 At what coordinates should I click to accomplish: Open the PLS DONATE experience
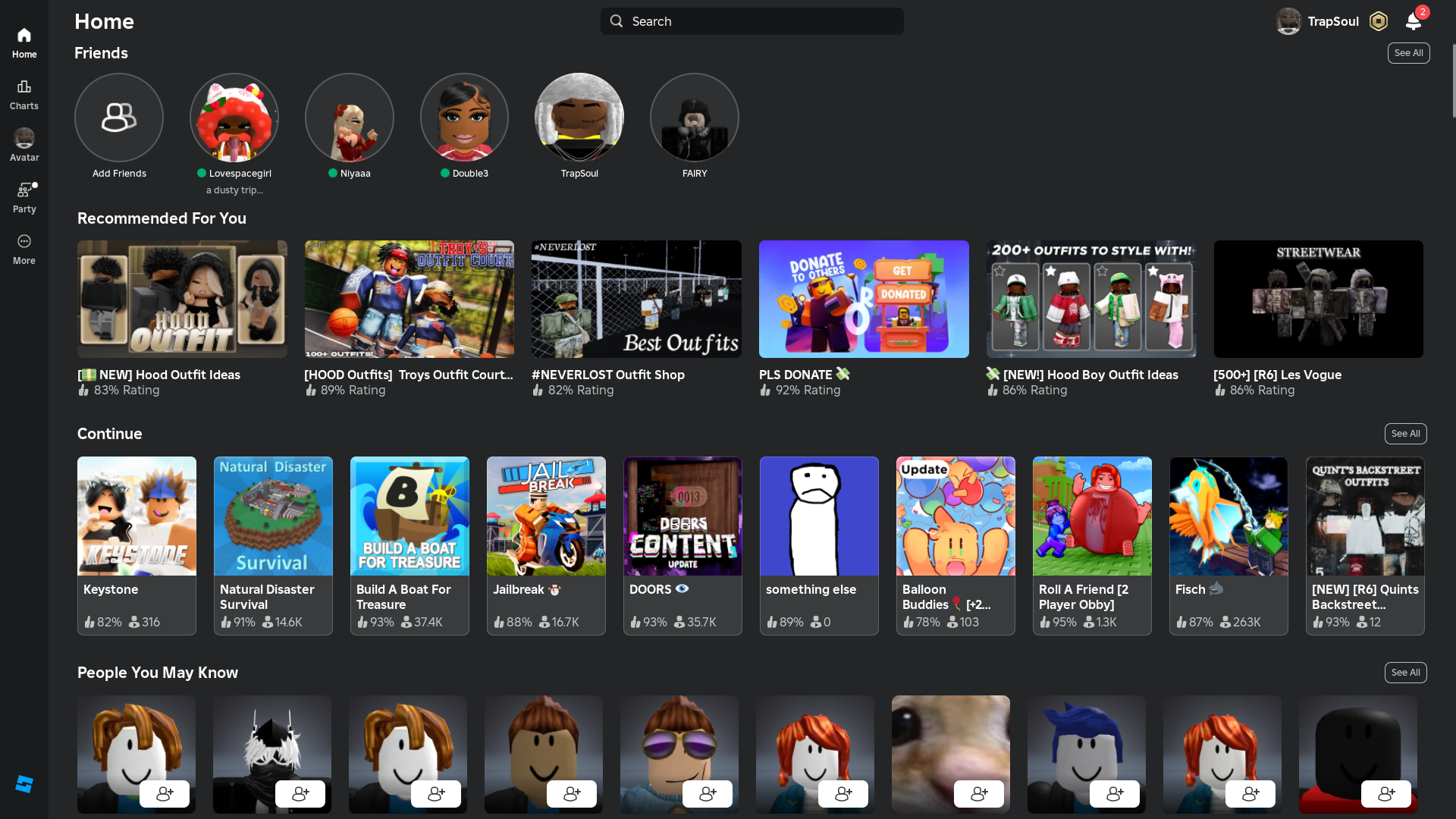click(x=864, y=299)
